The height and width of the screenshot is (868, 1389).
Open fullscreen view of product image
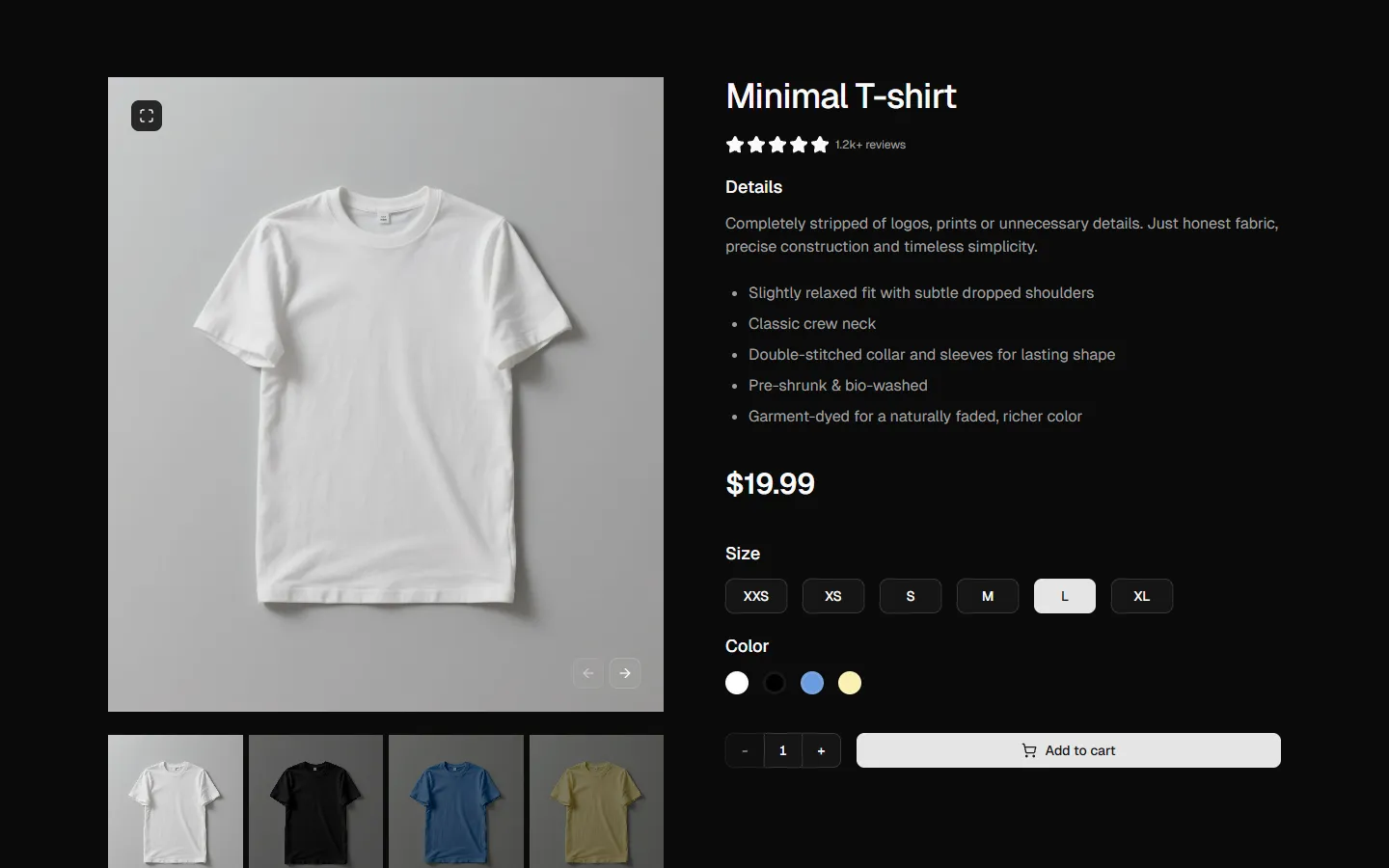tap(147, 116)
